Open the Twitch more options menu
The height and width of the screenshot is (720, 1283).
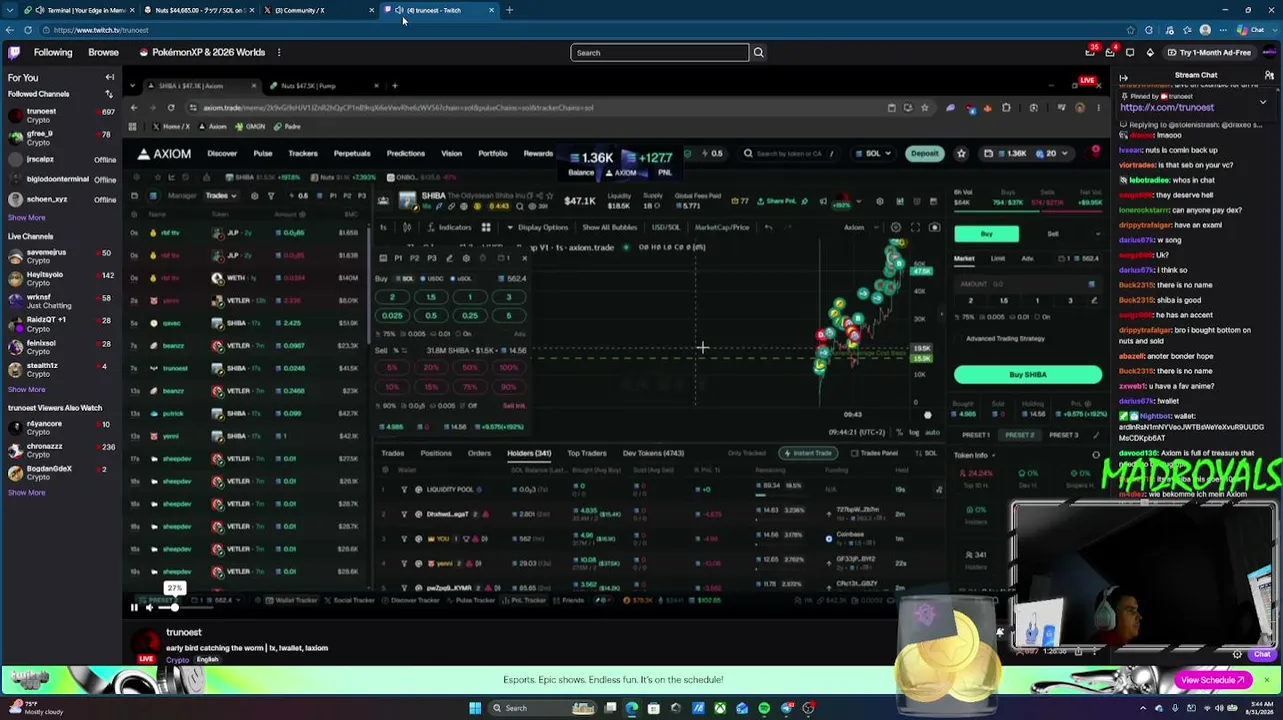tap(279, 52)
